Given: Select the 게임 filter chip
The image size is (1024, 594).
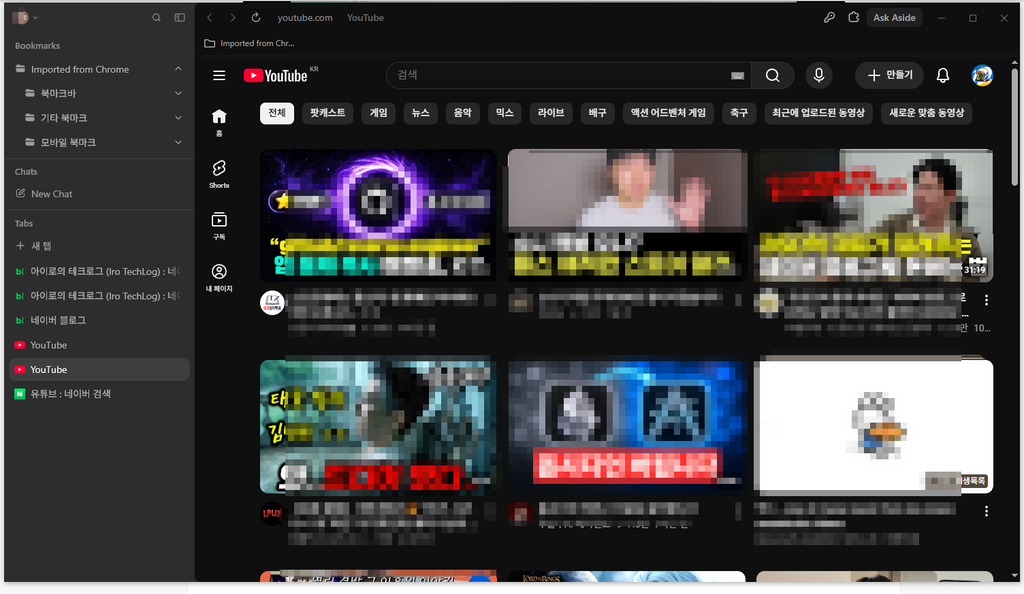Looking at the screenshot, I should coord(379,113).
